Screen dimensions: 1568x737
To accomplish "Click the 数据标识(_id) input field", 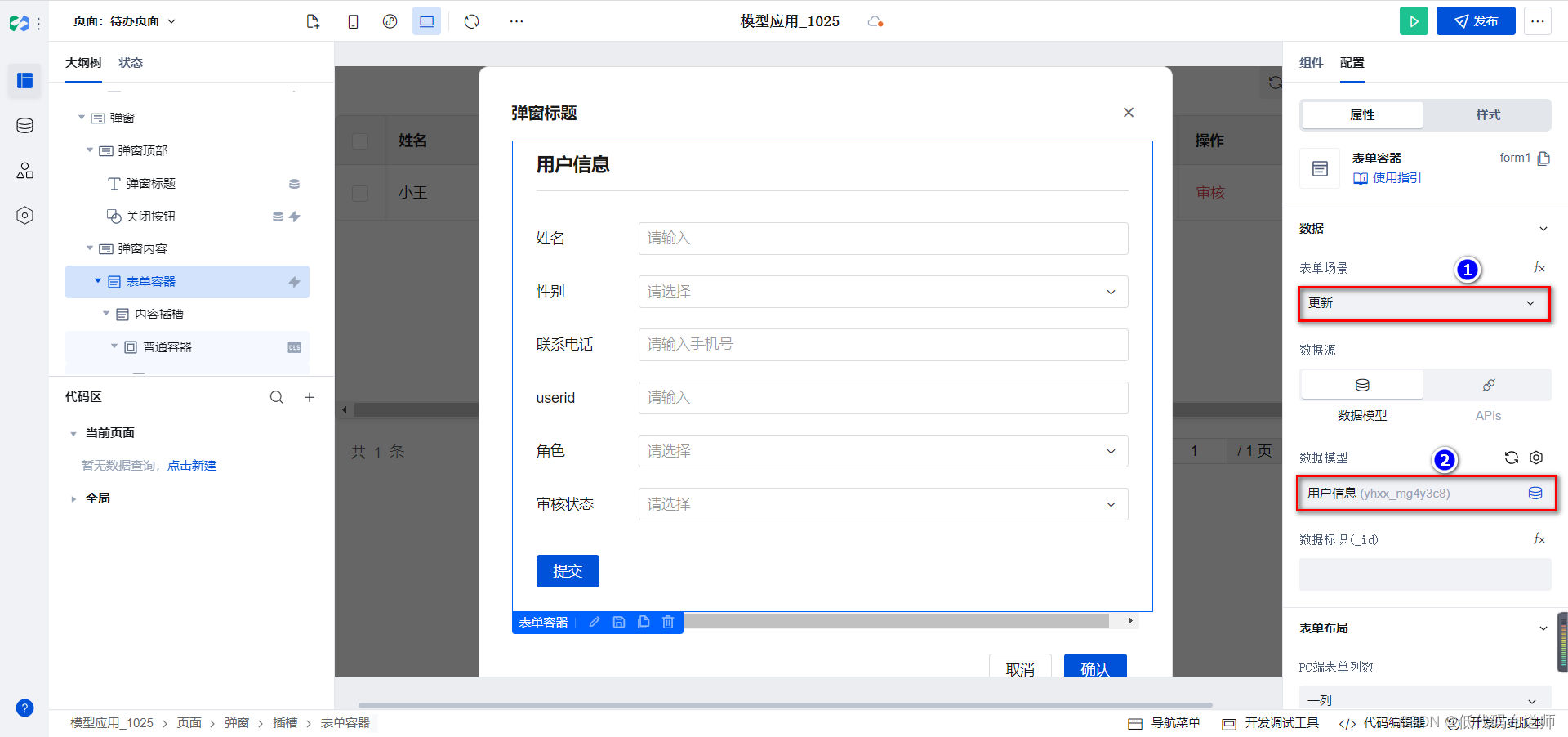I will (1424, 574).
